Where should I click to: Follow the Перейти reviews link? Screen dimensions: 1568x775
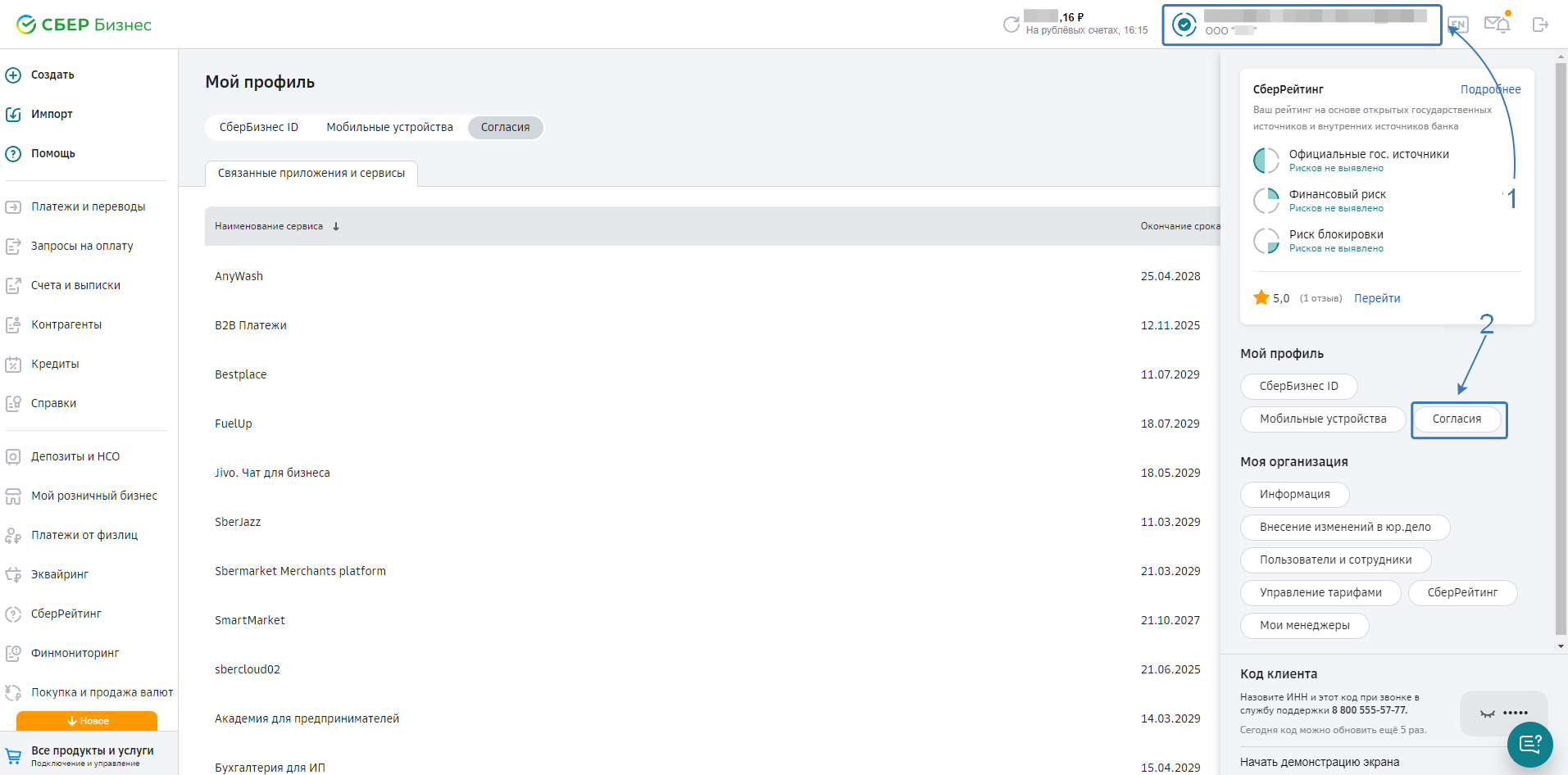pos(1377,298)
